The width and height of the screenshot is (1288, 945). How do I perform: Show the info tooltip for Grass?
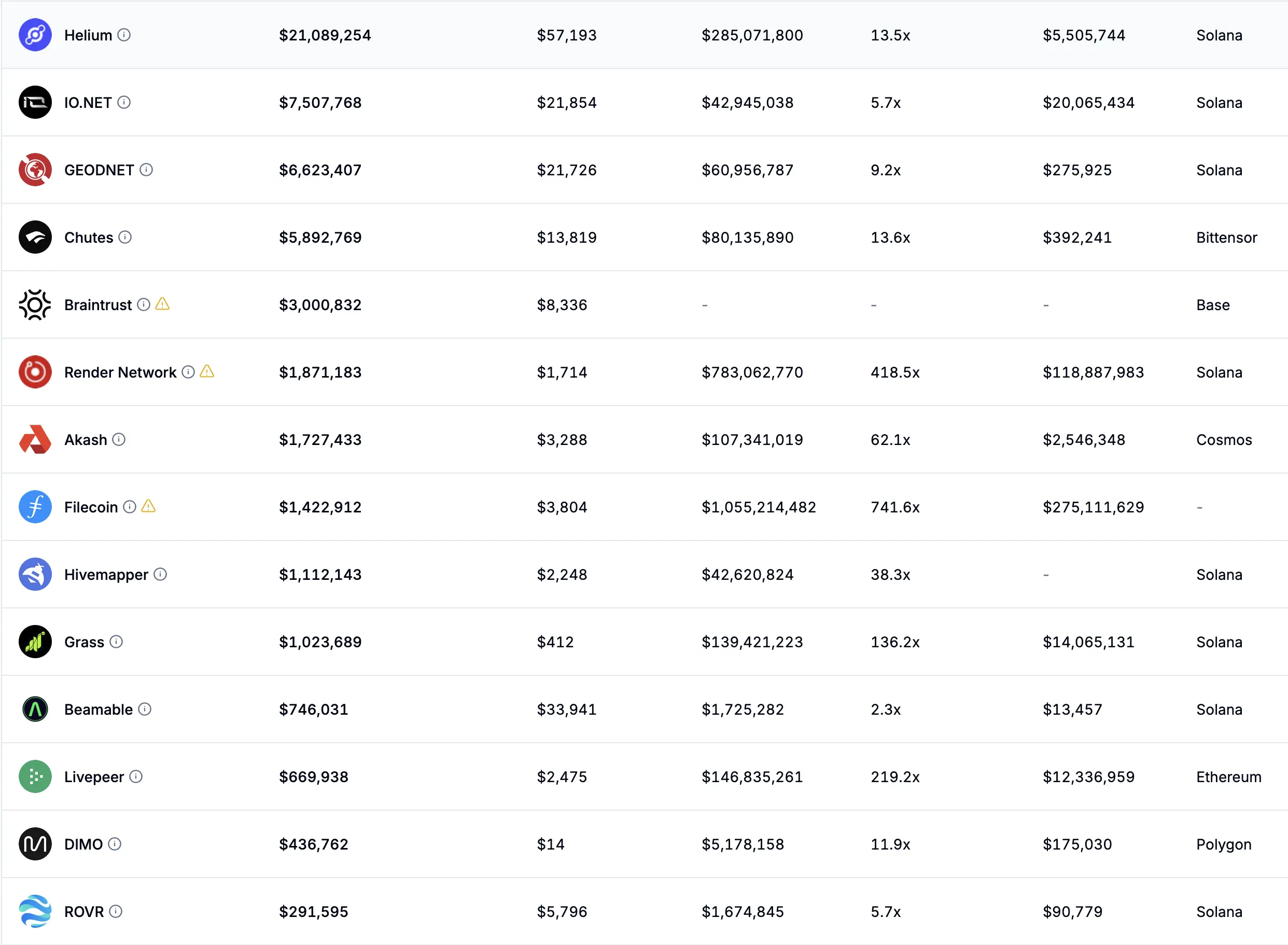pyautogui.click(x=116, y=641)
